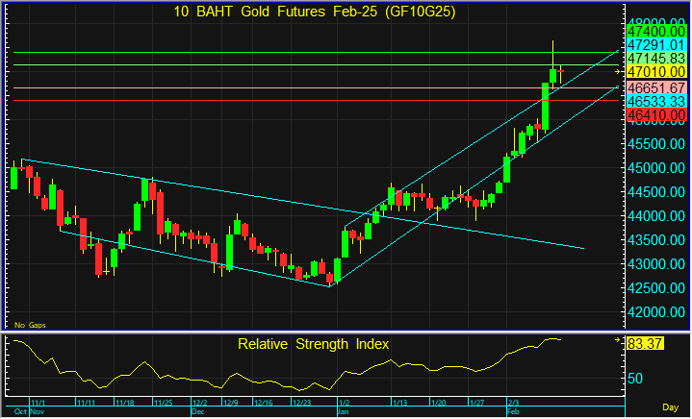692x419 pixels.
Task: Click the No Gaps label
Action: pos(30,325)
